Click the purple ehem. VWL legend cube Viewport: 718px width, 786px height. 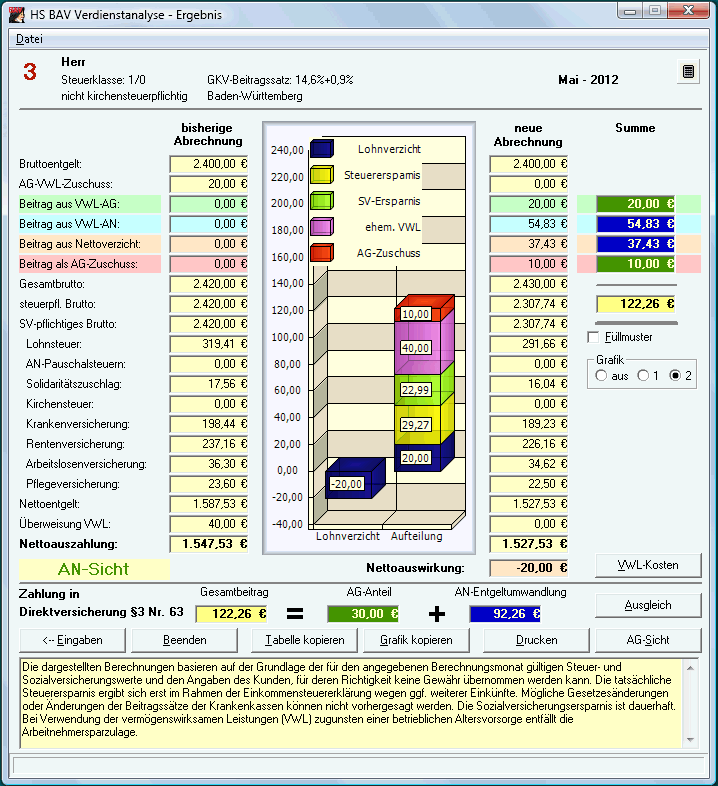321,228
